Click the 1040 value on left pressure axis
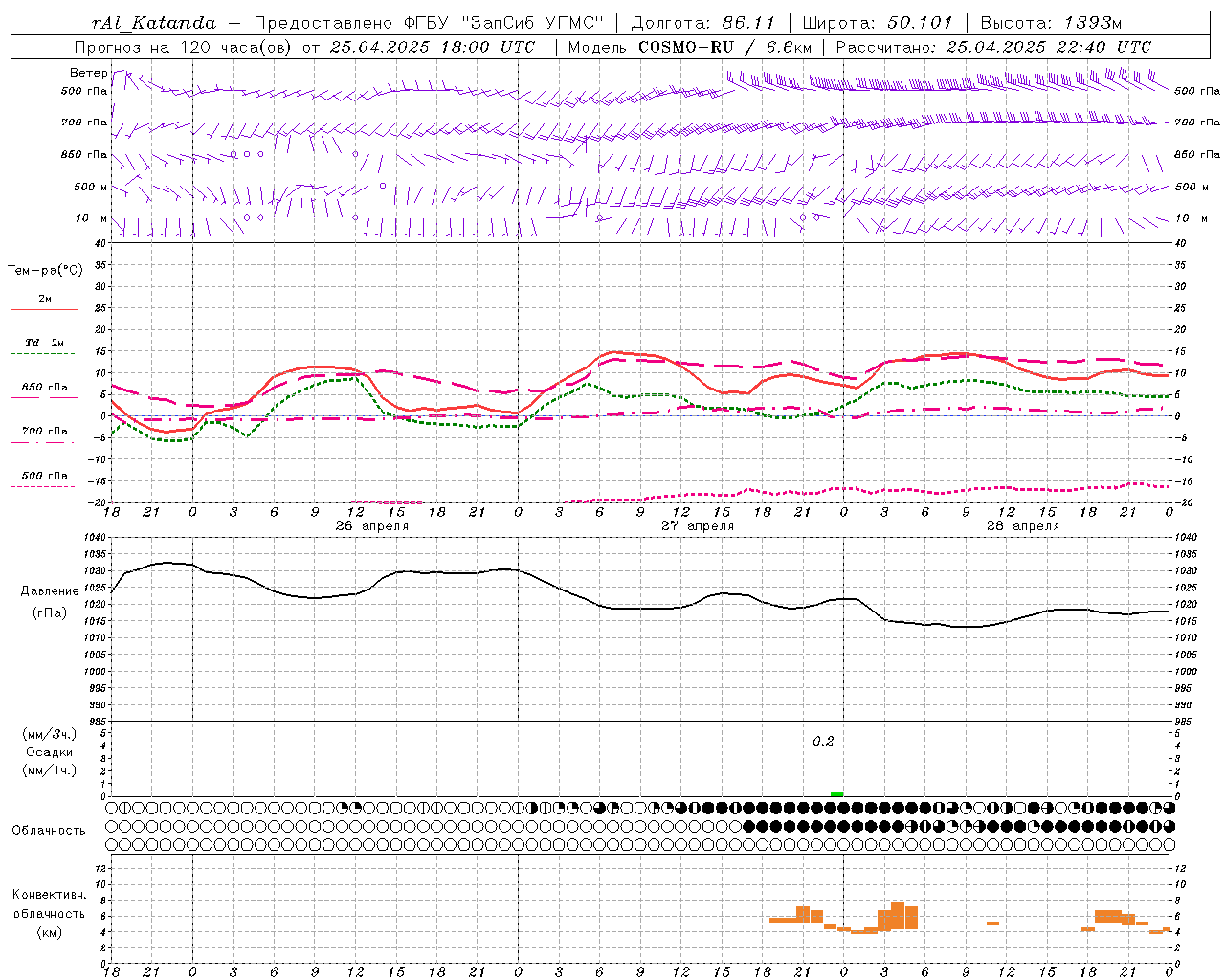1225x980 pixels. pos(94,538)
